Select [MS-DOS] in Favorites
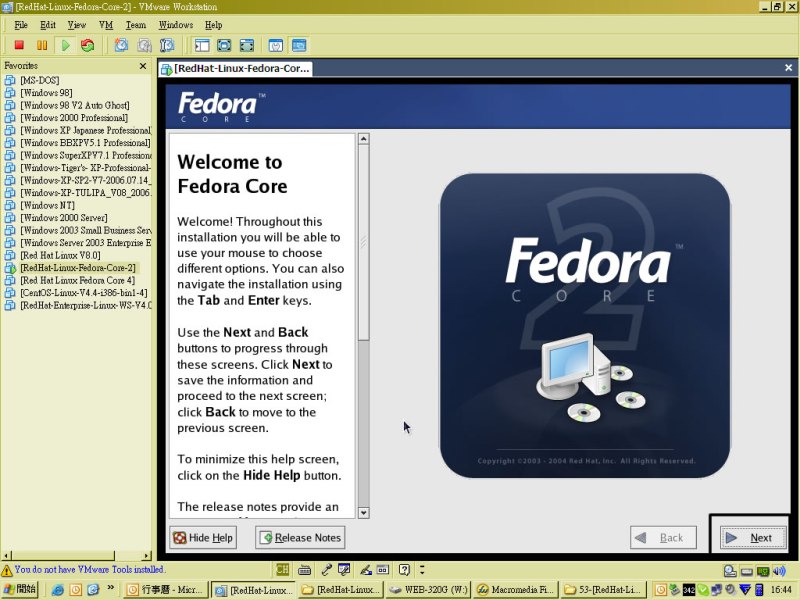This screenshot has width=800, height=600. pos(40,81)
